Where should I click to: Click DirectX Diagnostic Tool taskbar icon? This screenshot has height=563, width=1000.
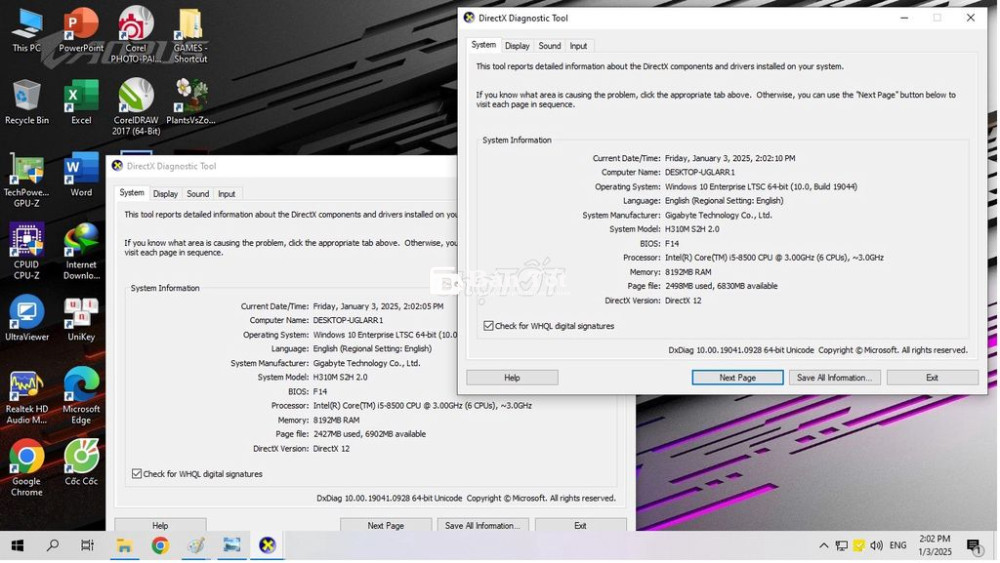267,546
